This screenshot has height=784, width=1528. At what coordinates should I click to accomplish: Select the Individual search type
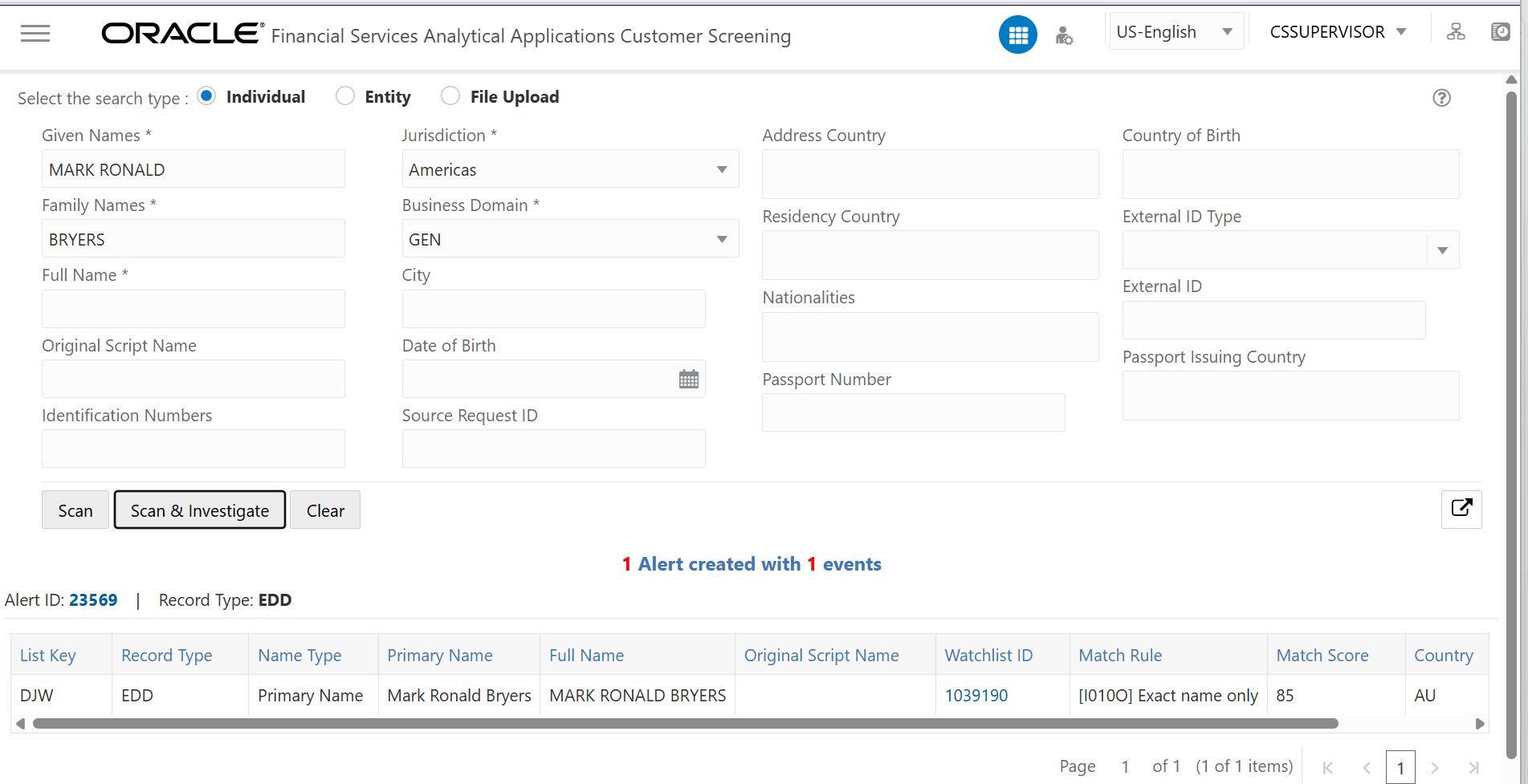click(x=206, y=96)
